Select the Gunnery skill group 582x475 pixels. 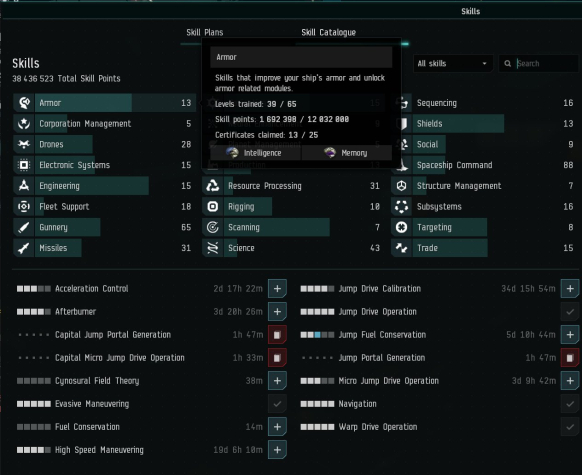tap(105, 227)
